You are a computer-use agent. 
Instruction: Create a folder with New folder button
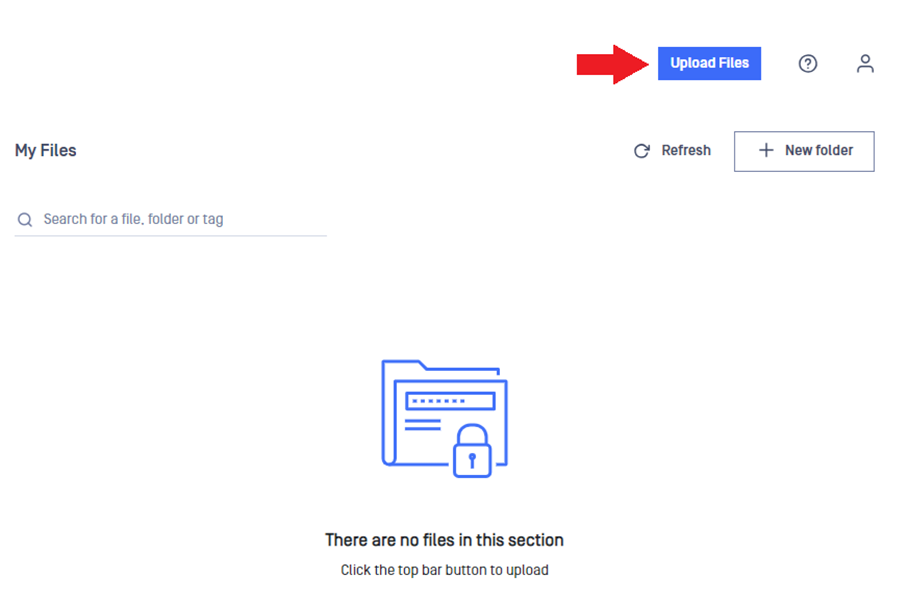[804, 151]
